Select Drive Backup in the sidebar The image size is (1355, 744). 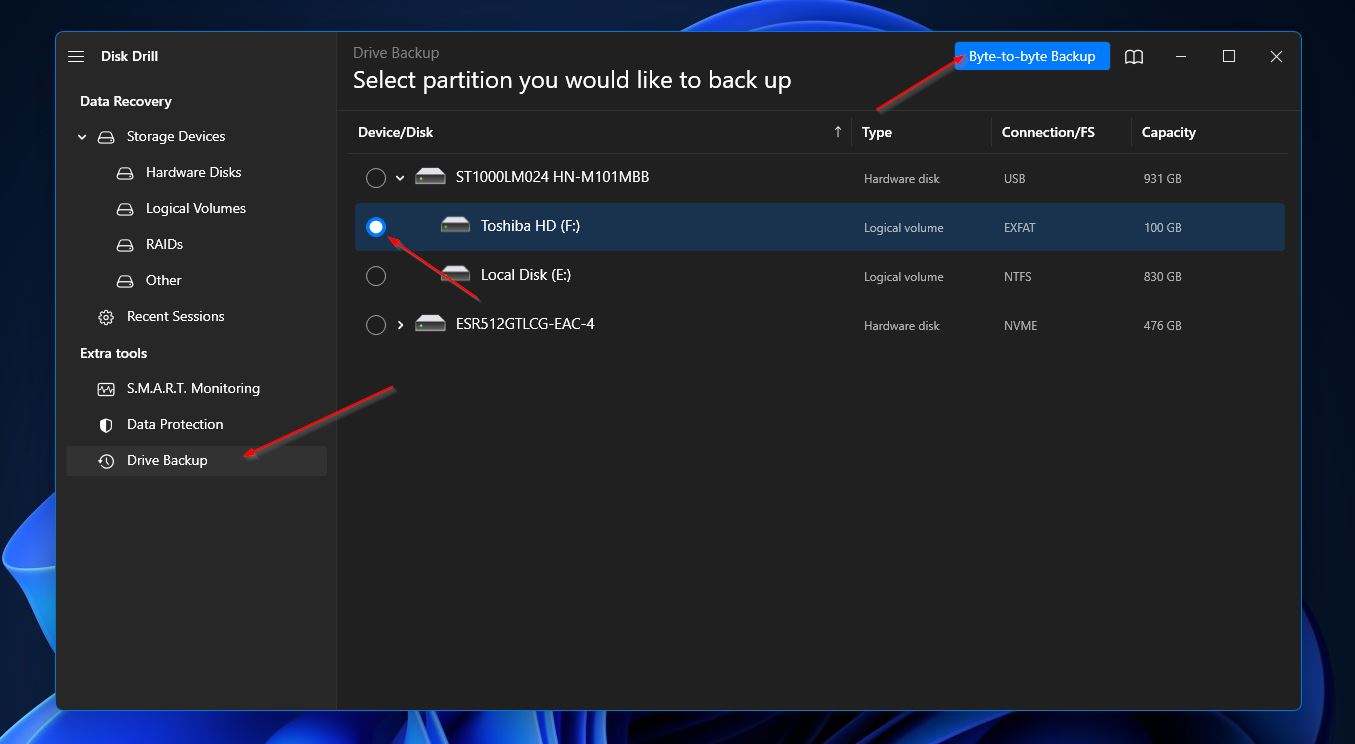(196, 461)
